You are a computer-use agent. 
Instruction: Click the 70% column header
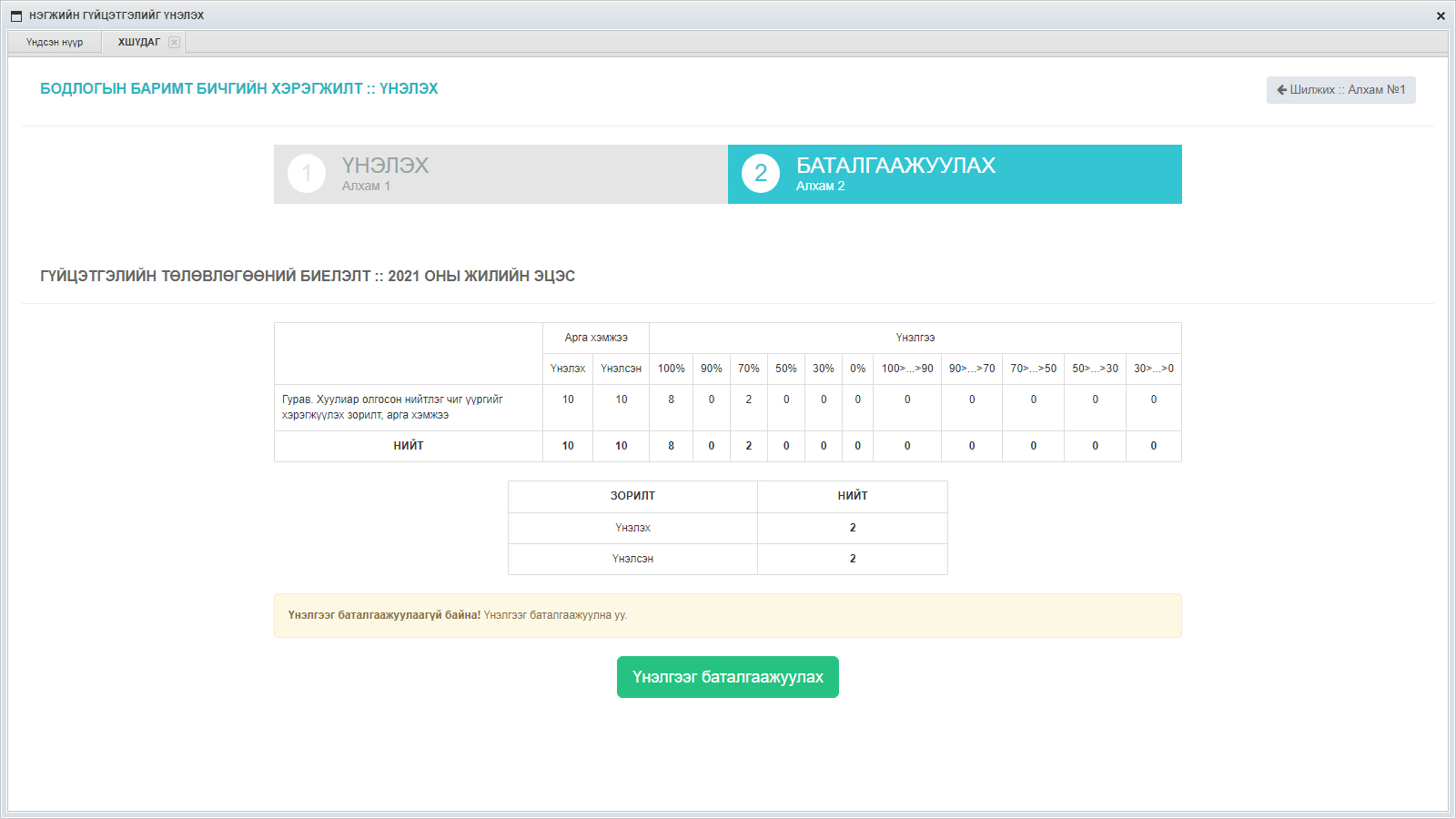749,369
